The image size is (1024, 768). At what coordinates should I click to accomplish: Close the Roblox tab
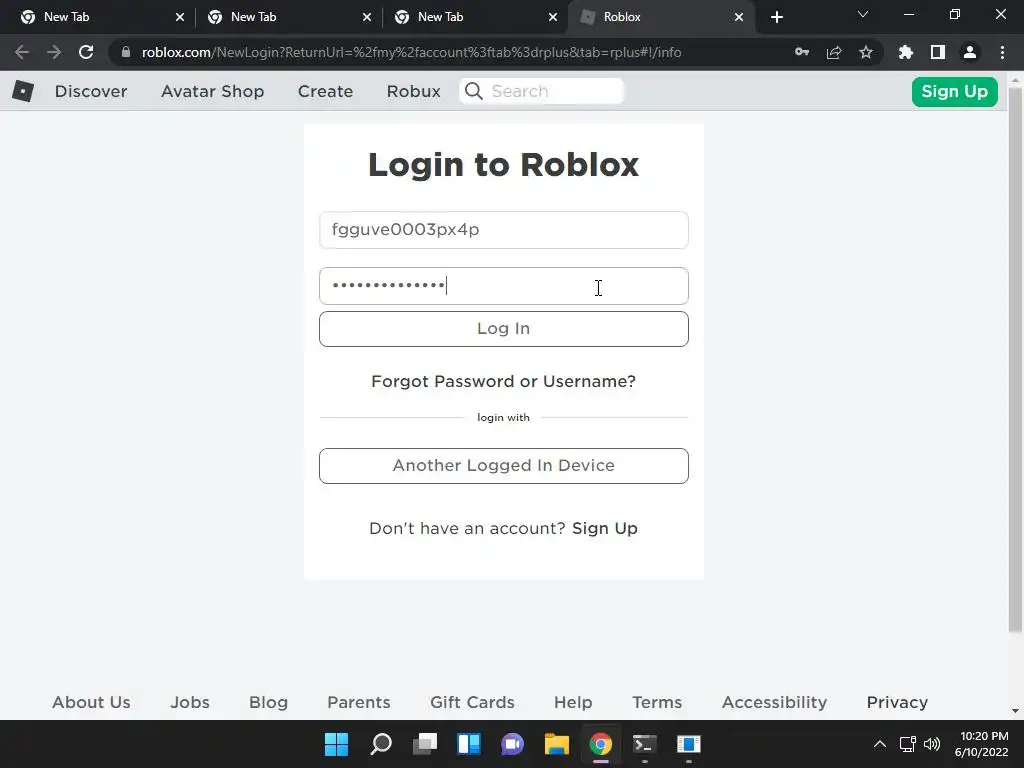(x=739, y=17)
